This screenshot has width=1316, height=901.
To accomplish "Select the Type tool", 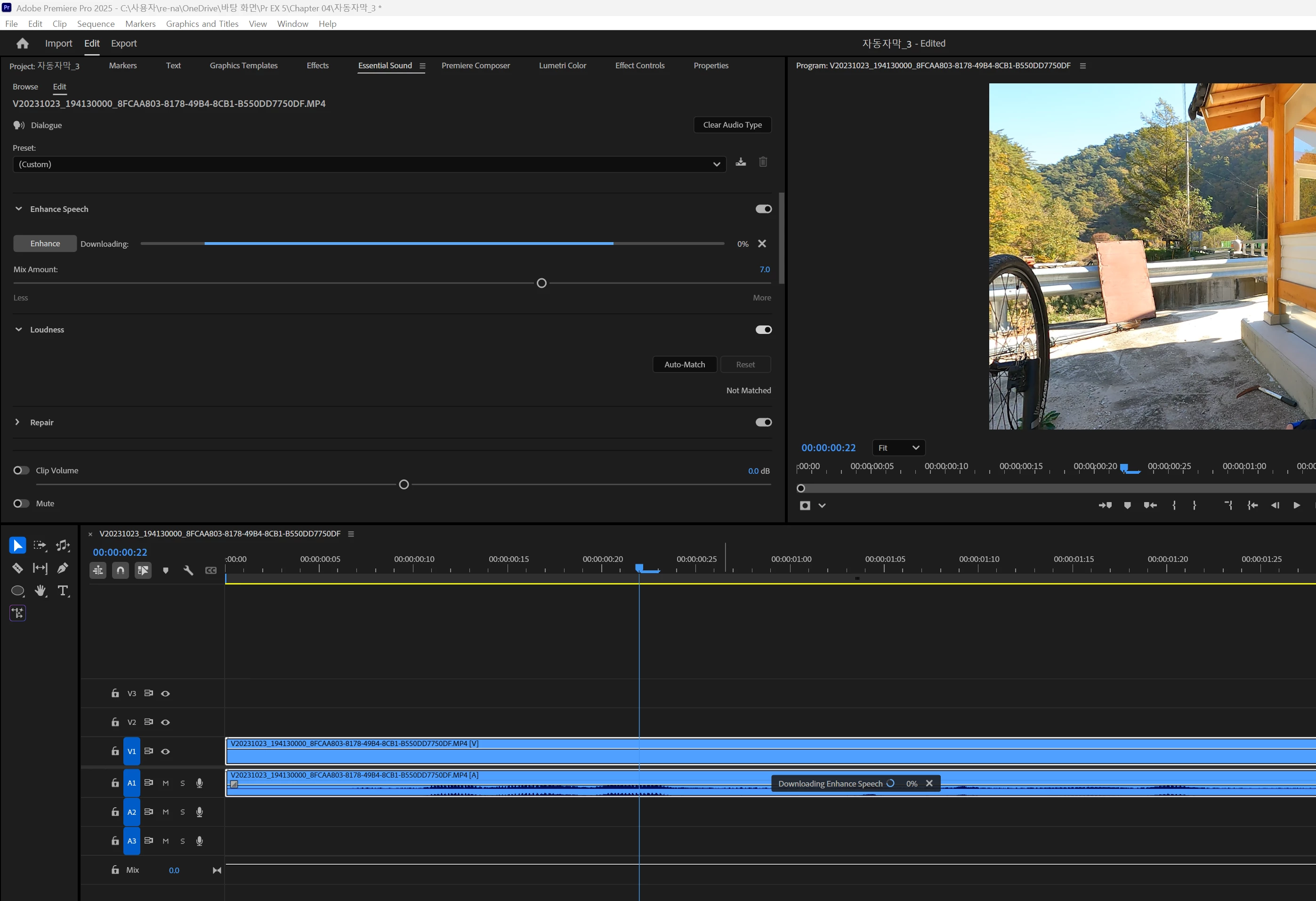I will tap(63, 591).
